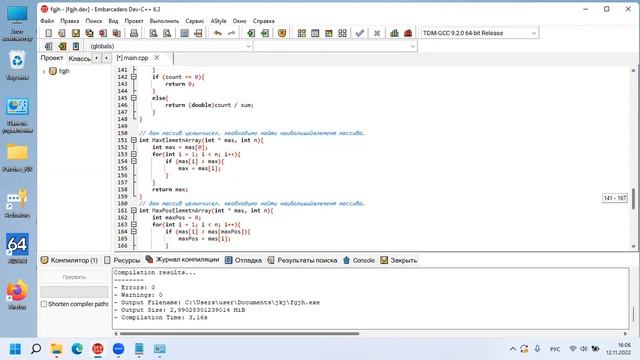Screen dimensions: 640x360
Task: Click the Syntax Check checkmark icon
Action: point(360,33)
